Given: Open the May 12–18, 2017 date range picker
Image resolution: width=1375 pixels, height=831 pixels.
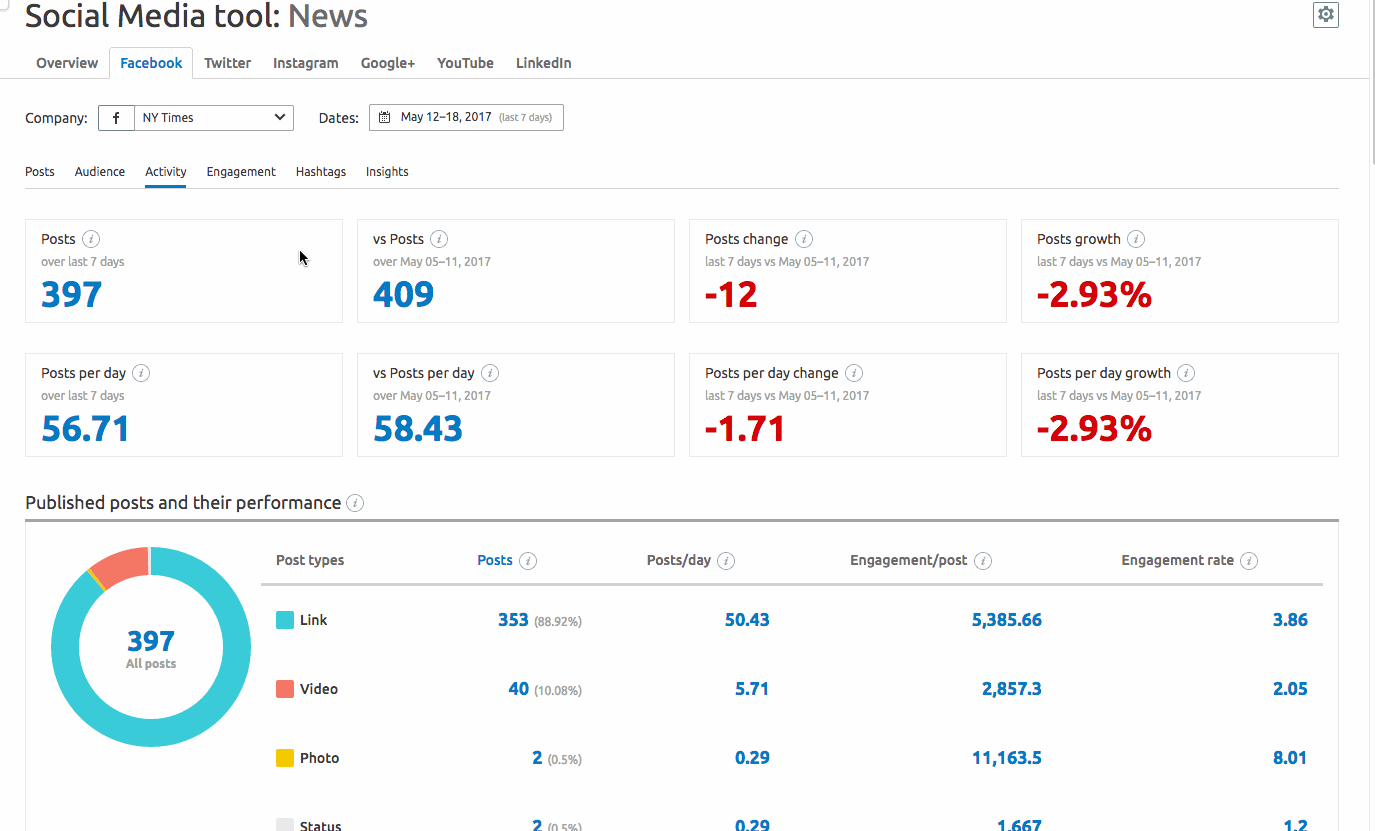Looking at the screenshot, I should pos(466,118).
